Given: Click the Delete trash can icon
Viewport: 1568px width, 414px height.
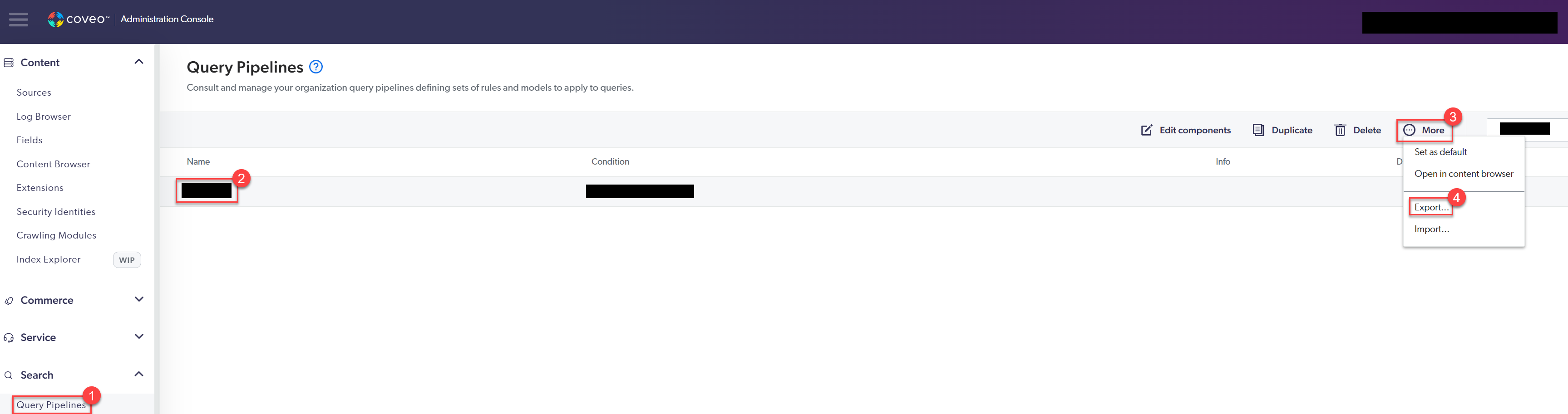Looking at the screenshot, I should (1340, 130).
